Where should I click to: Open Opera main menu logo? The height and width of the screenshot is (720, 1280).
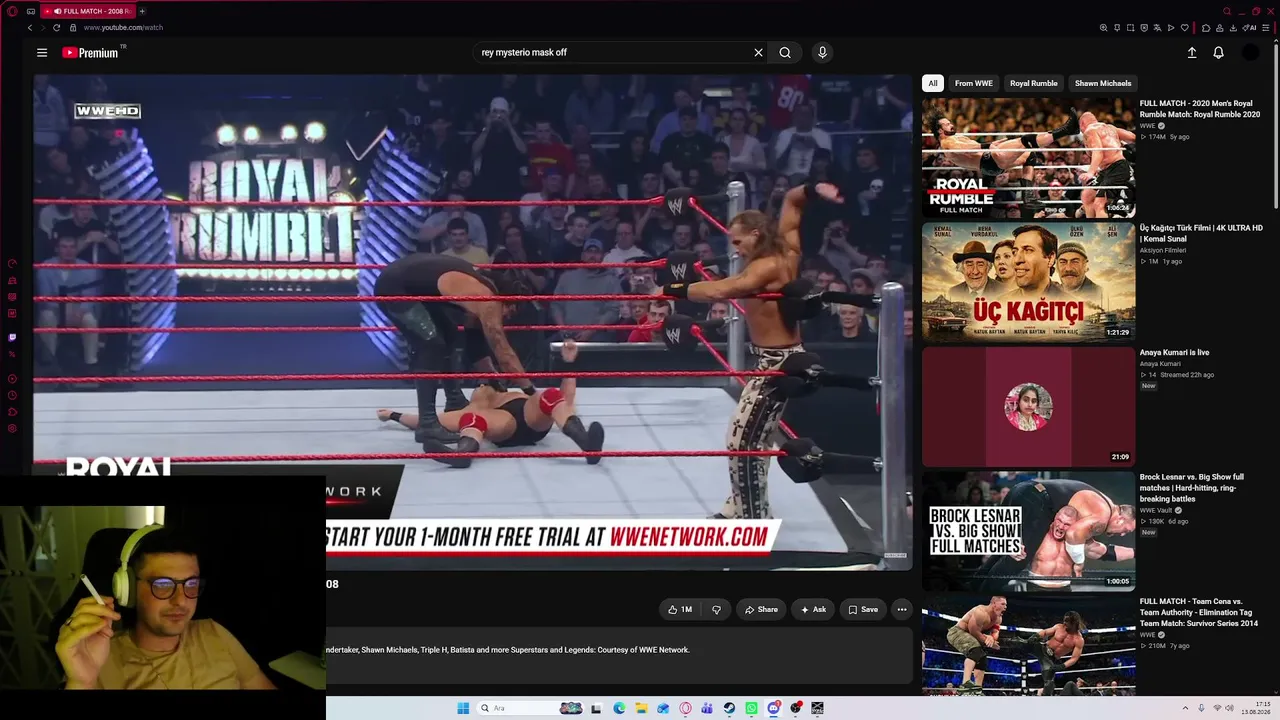12,11
